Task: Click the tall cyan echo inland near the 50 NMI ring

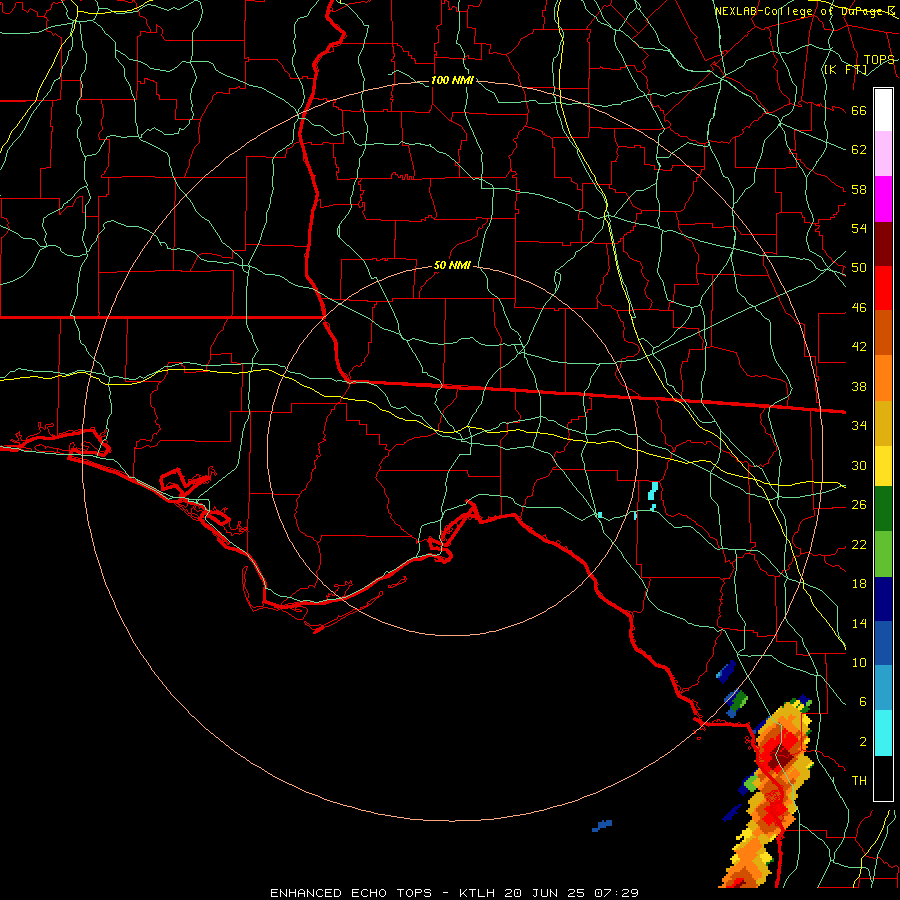Action: pos(653,493)
